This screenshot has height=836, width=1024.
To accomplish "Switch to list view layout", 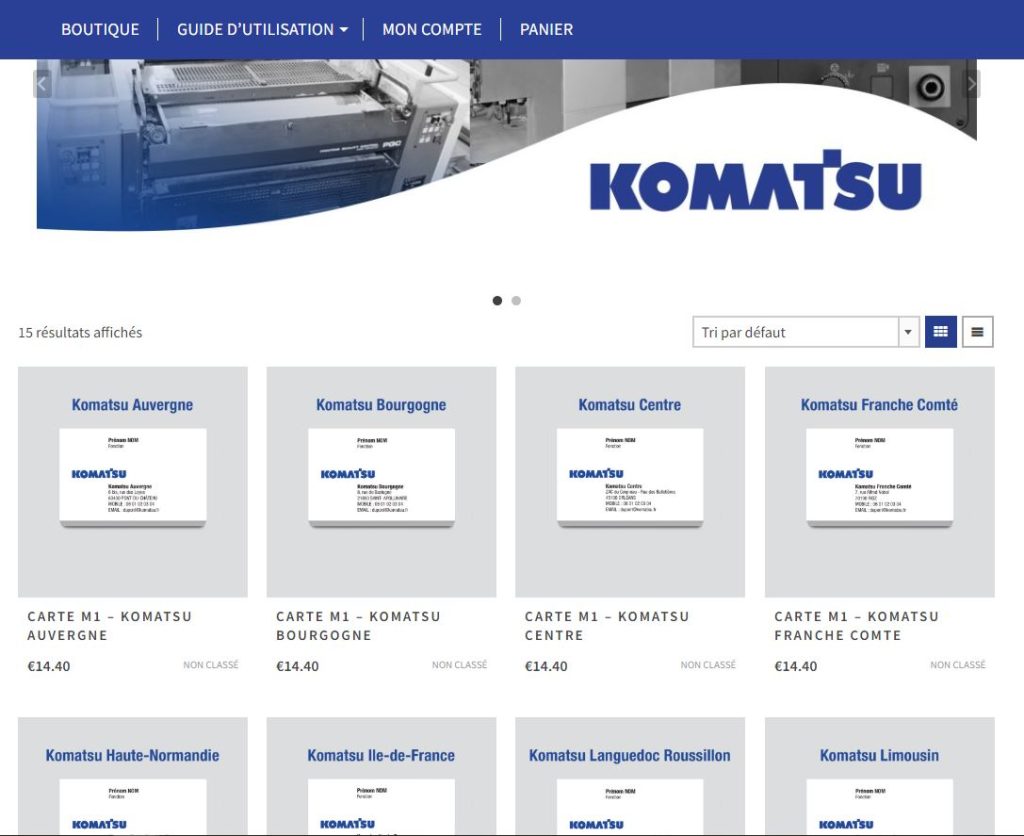I will pyautogui.click(x=977, y=332).
